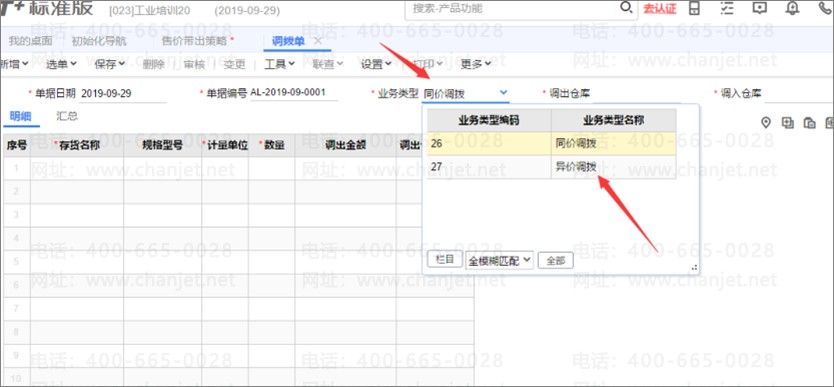
Task: Select 同价调拨 row in popup list
Action: click(x=552, y=143)
